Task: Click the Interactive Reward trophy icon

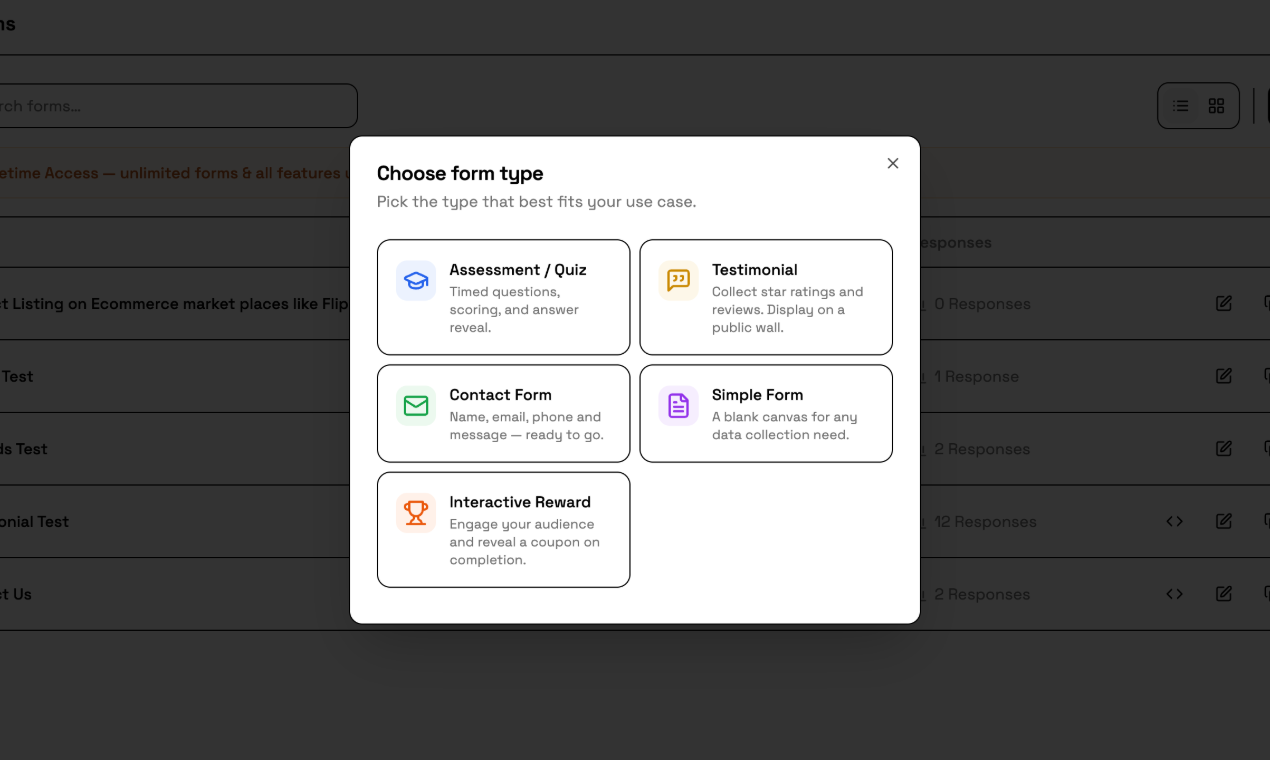Action: (415, 513)
